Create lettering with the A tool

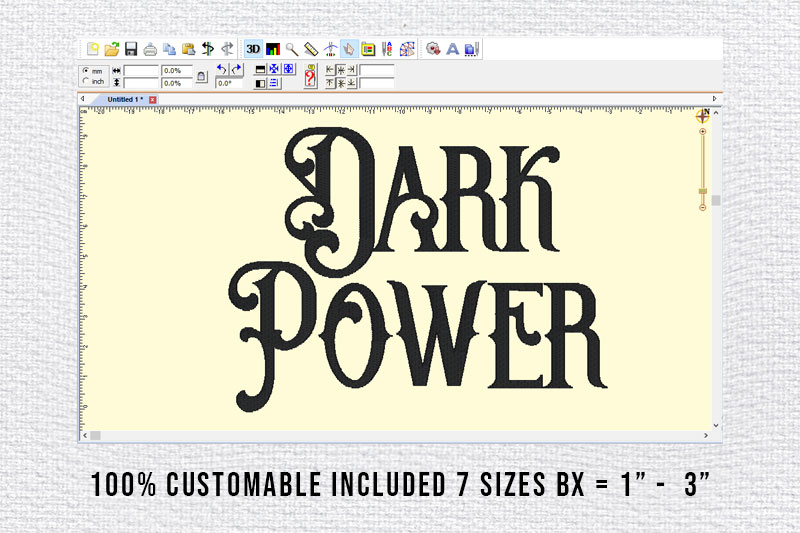tap(453, 49)
